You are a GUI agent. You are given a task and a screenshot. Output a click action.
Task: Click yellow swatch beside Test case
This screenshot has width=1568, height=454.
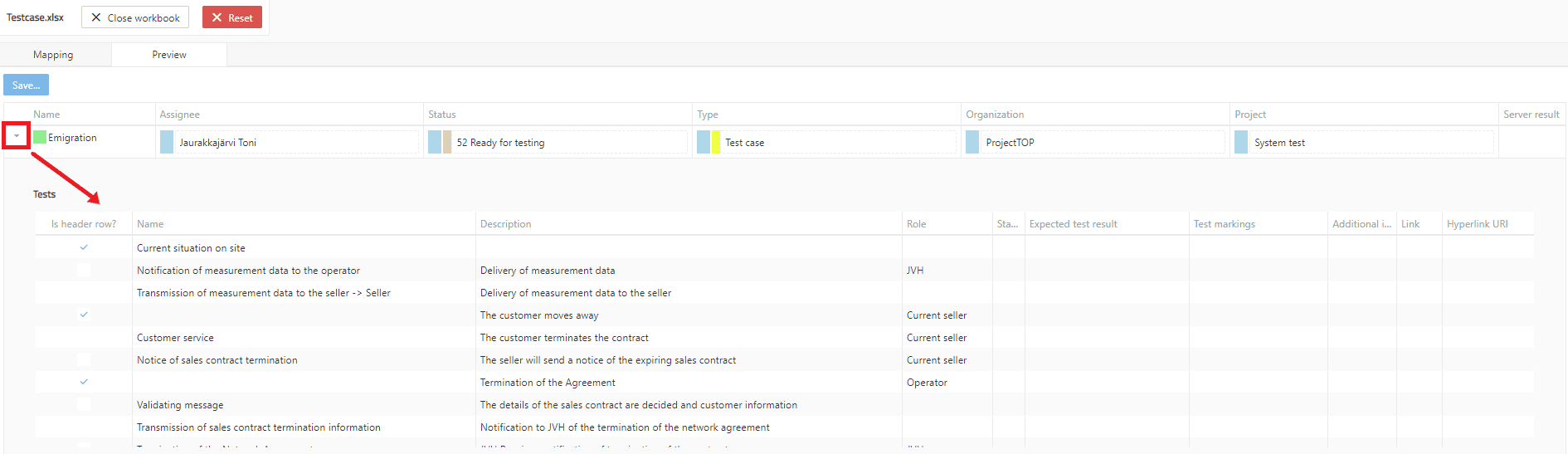click(x=716, y=142)
